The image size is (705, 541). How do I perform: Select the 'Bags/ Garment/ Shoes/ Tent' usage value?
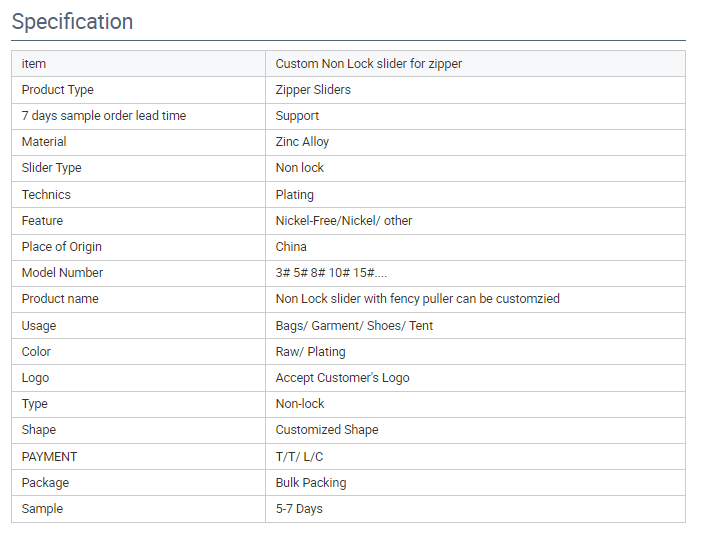click(x=354, y=326)
